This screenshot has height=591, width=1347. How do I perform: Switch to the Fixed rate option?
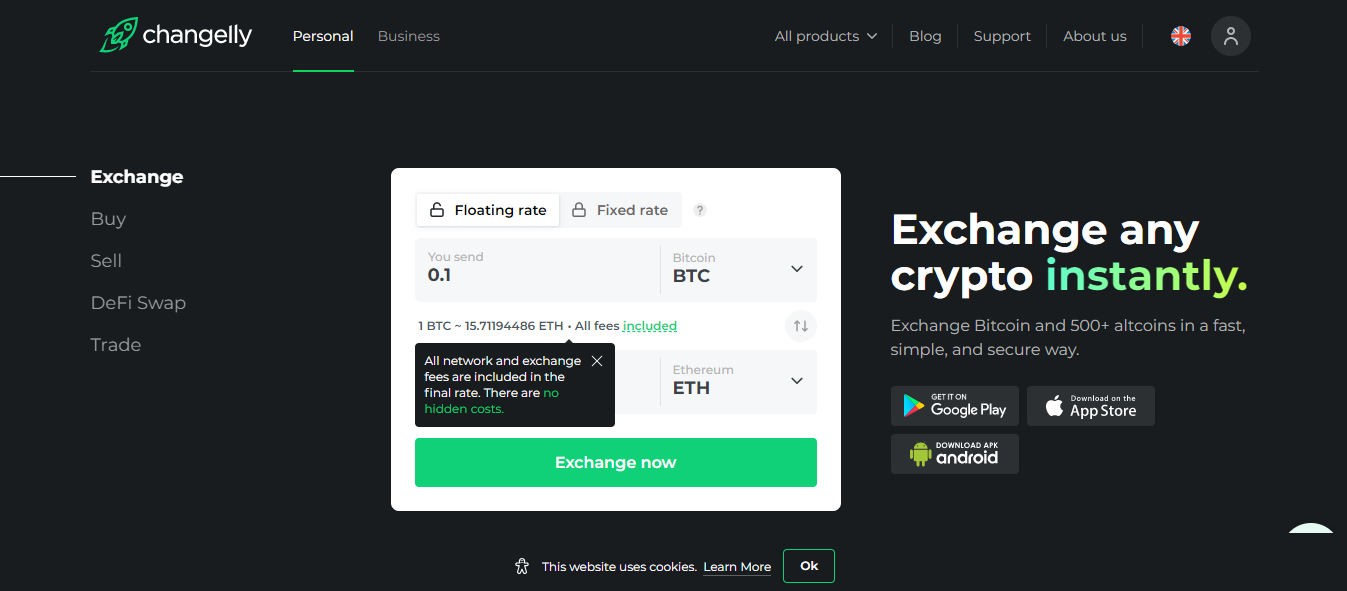pos(620,210)
